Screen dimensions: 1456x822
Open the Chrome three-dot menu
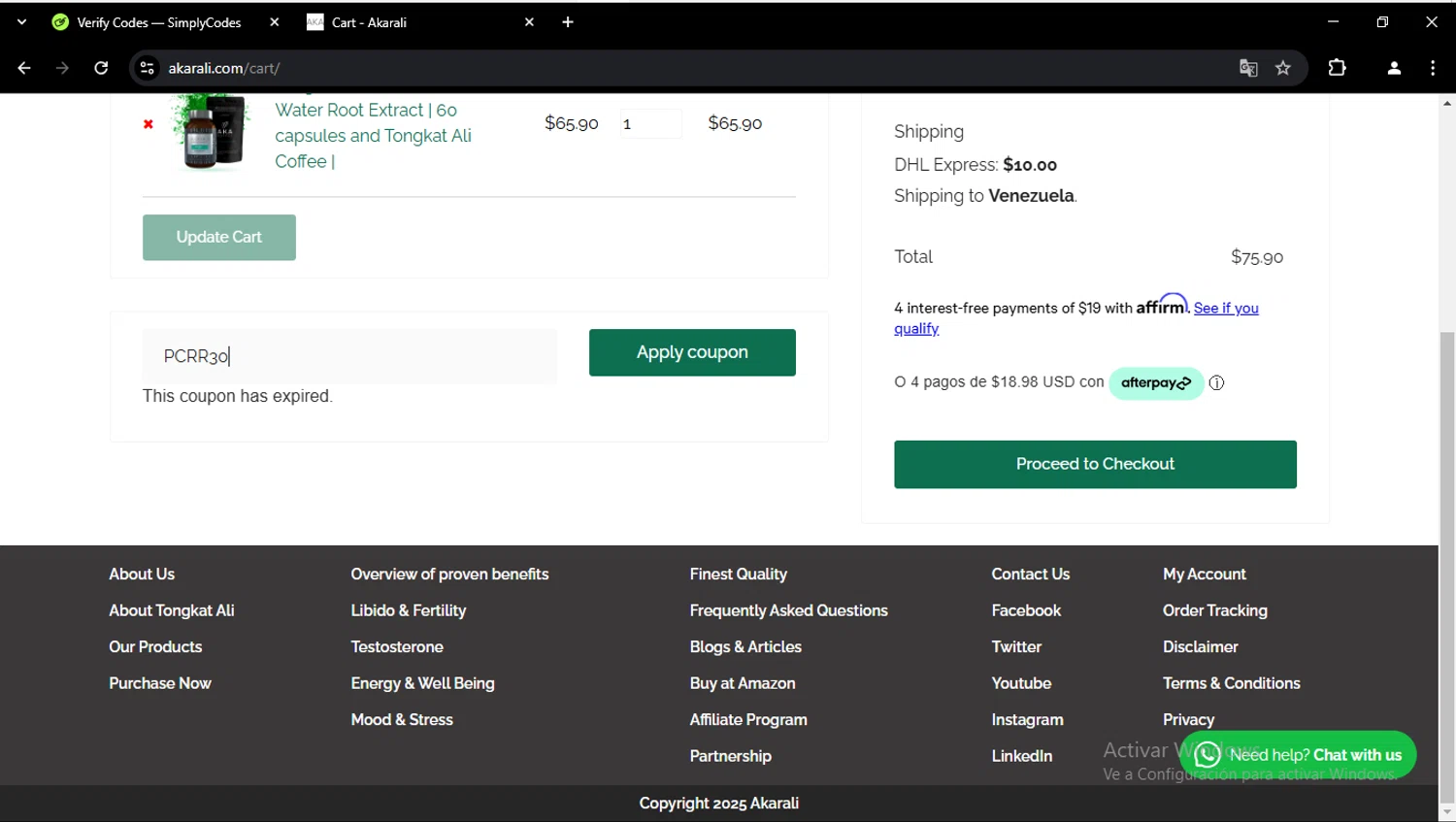(x=1433, y=68)
